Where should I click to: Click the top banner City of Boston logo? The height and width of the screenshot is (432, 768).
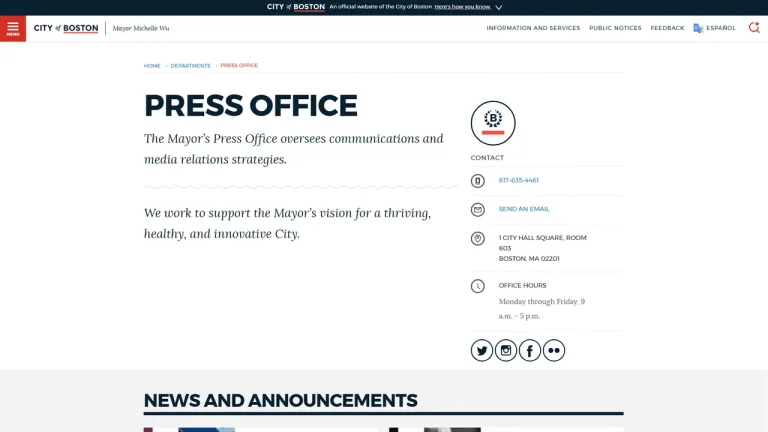click(296, 7)
